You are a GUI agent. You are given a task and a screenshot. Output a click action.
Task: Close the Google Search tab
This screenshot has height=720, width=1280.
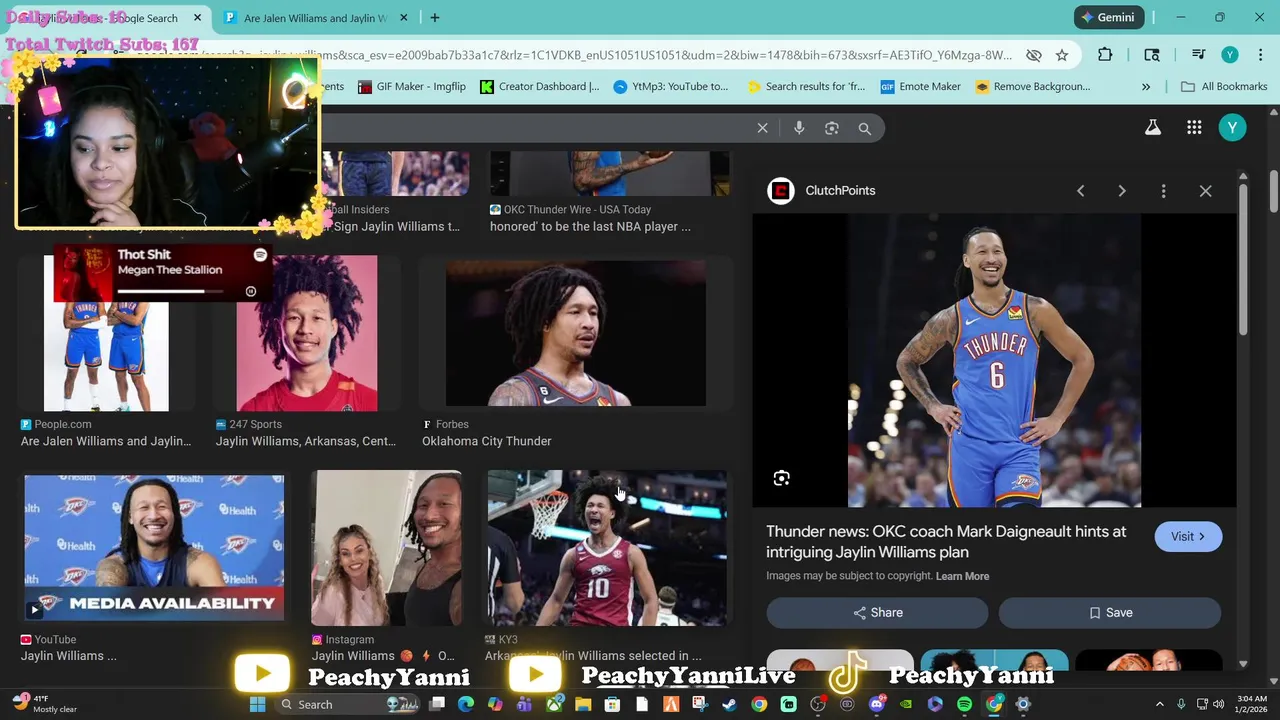click(197, 17)
